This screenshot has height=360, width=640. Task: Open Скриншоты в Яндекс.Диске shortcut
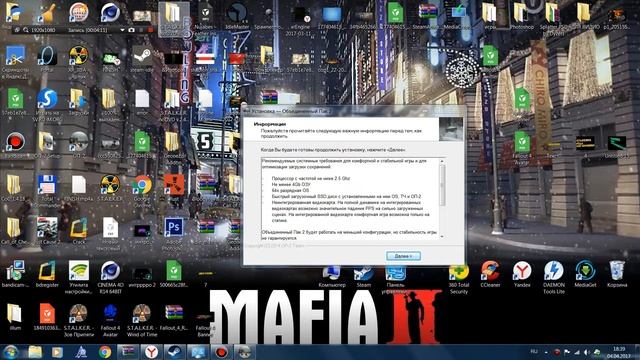click(15, 62)
